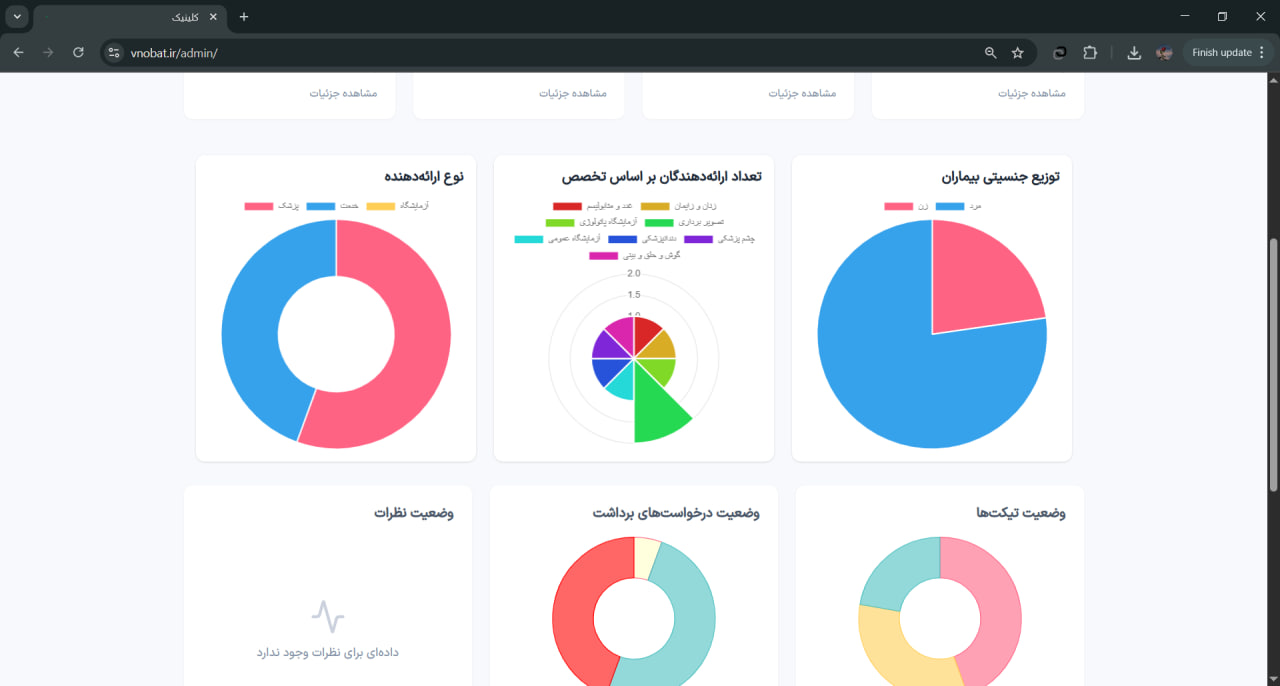Open site information icon in the address bar
The image size is (1280, 686).
point(115,52)
